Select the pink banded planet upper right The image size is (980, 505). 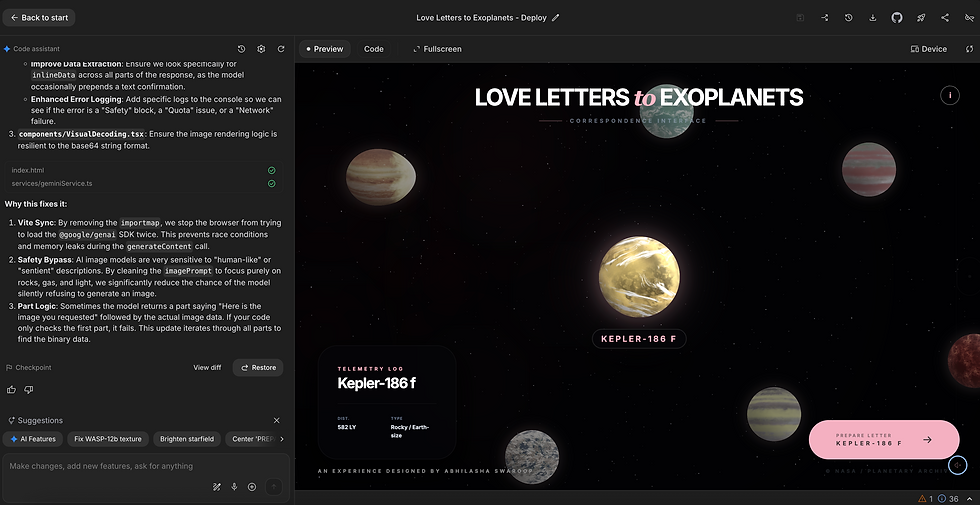click(x=869, y=169)
